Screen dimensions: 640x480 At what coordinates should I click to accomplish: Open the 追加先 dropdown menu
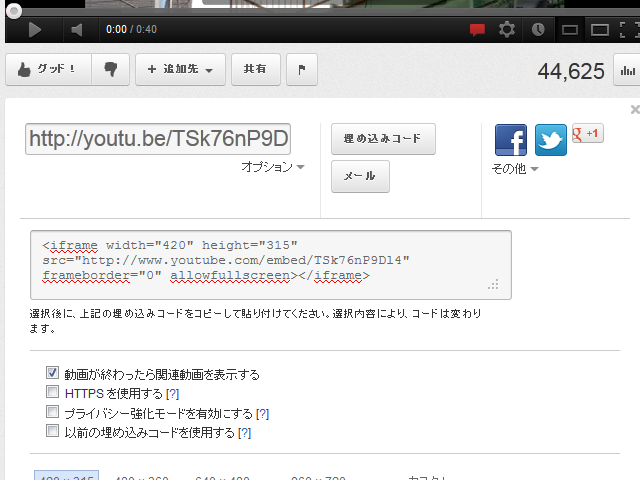click(x=180, y=70)
